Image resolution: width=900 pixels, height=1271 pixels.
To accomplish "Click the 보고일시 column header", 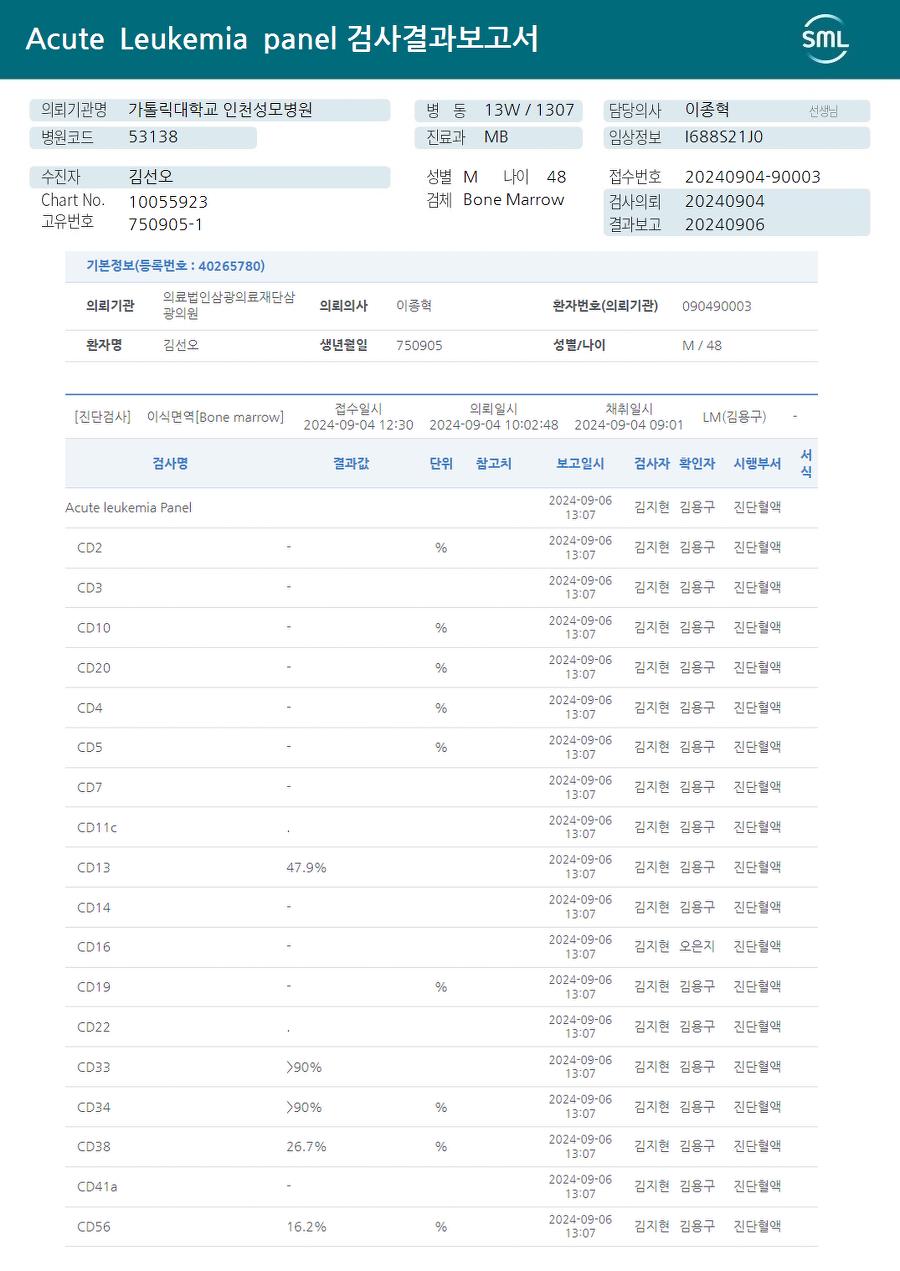I will [580, 463].
